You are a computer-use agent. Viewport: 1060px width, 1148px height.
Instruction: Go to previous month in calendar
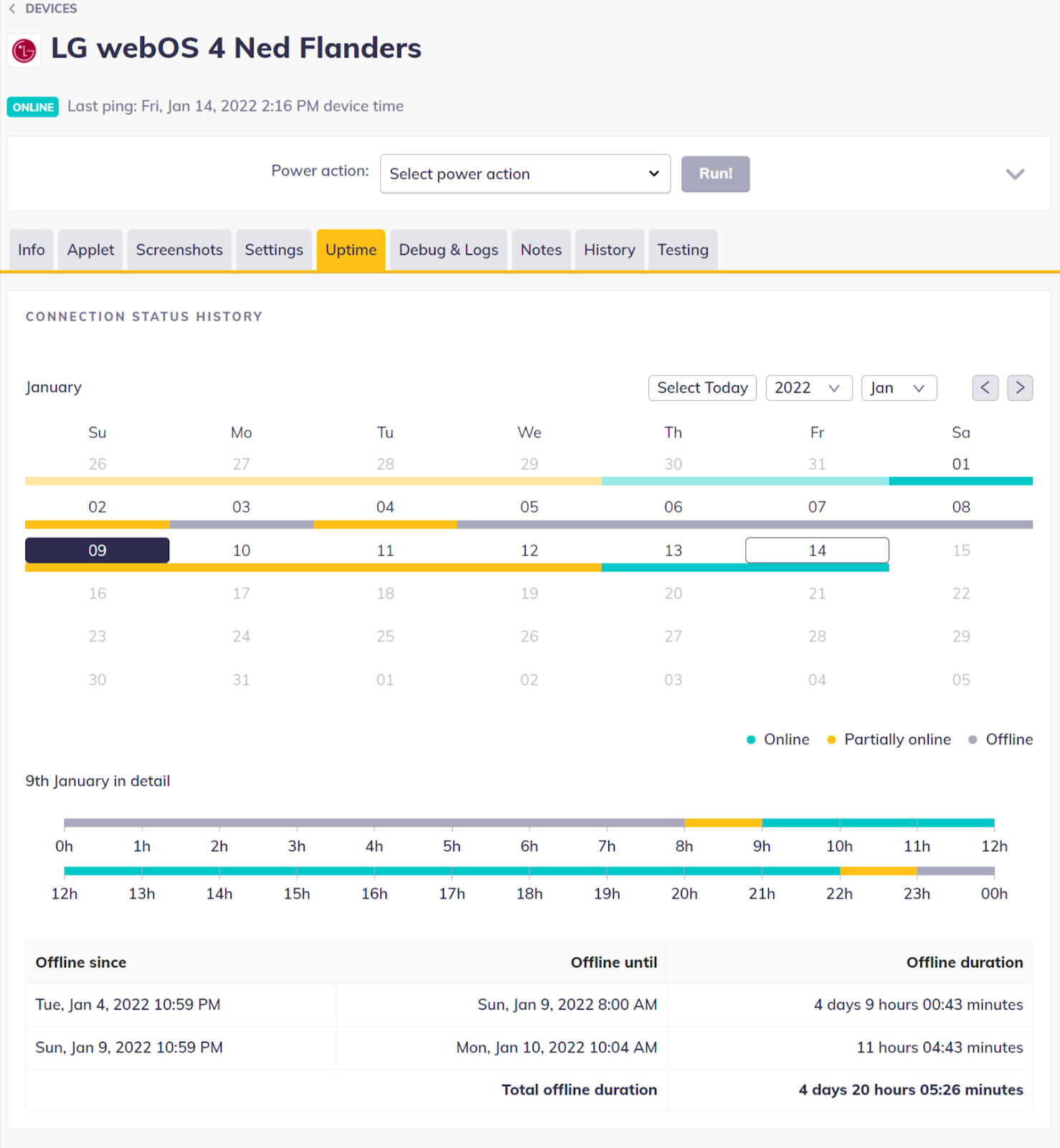point(985,387)
